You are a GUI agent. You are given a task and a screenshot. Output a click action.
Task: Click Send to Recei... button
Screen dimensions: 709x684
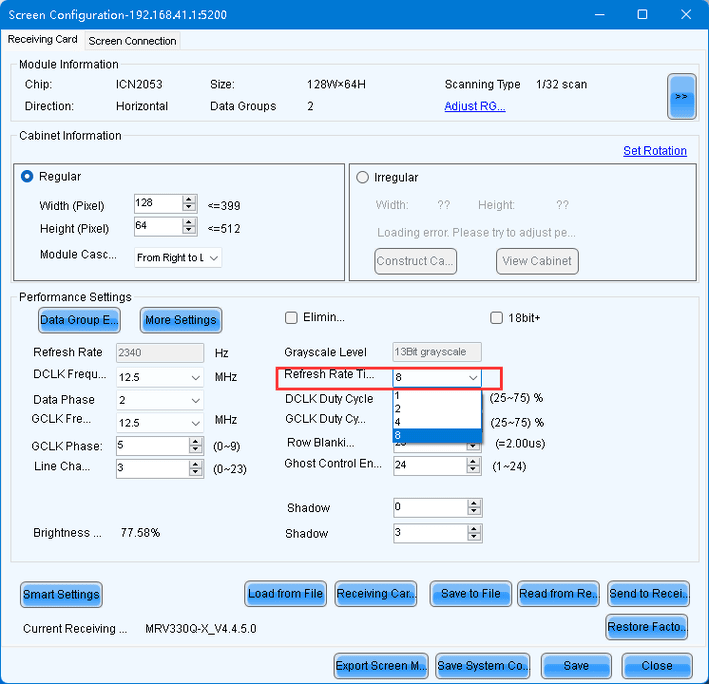648,594
